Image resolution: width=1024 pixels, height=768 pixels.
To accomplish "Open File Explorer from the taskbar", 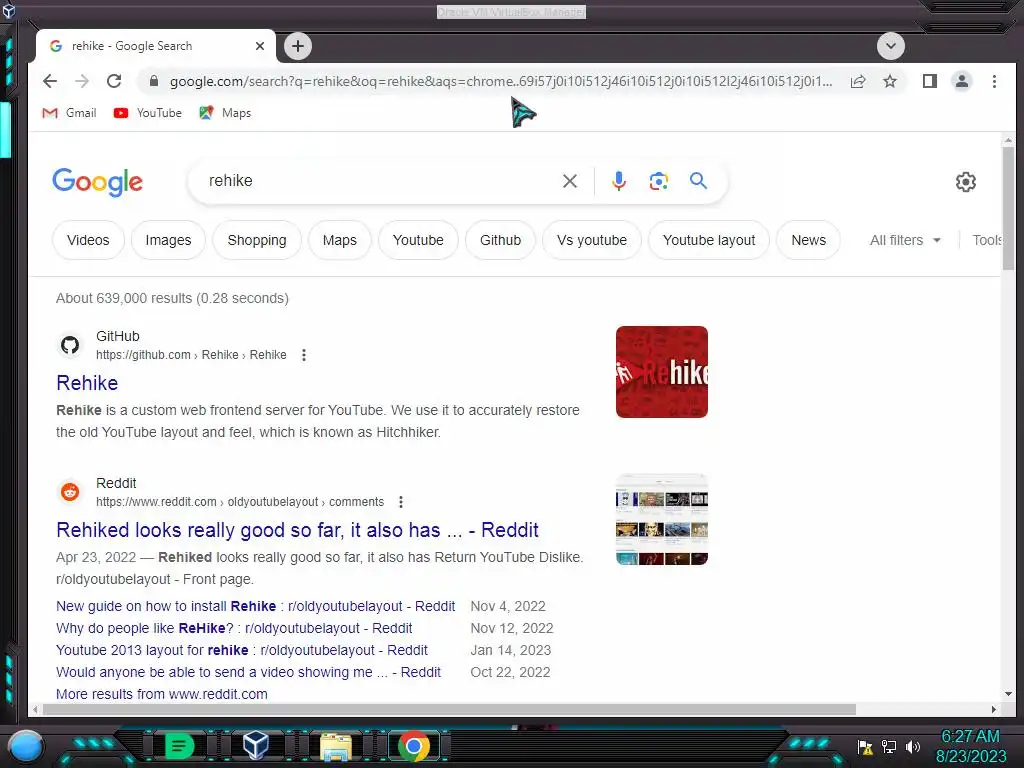I will (336, 746).
